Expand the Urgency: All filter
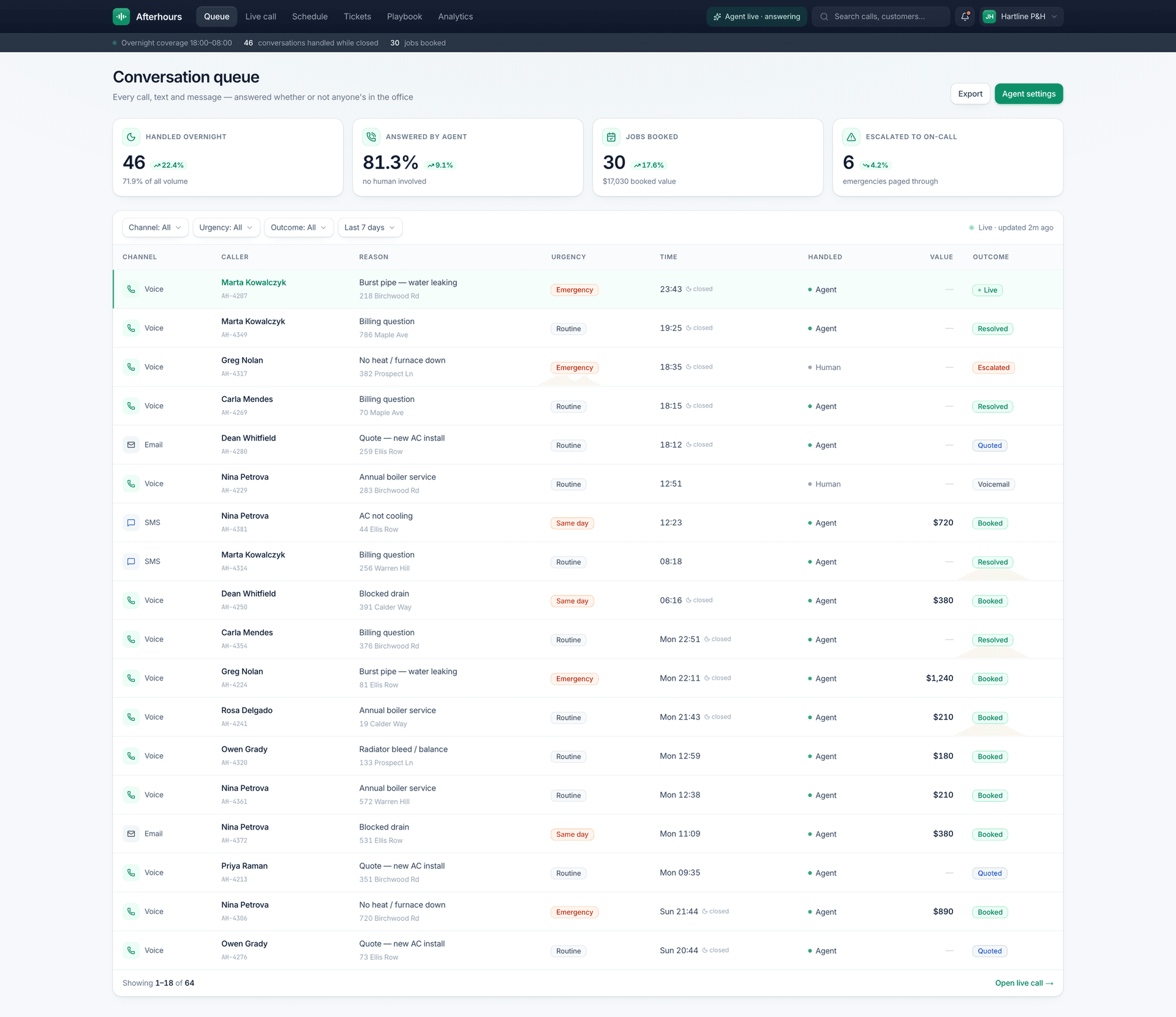This screenshot has width=1176, height=1017. point(226,227)
